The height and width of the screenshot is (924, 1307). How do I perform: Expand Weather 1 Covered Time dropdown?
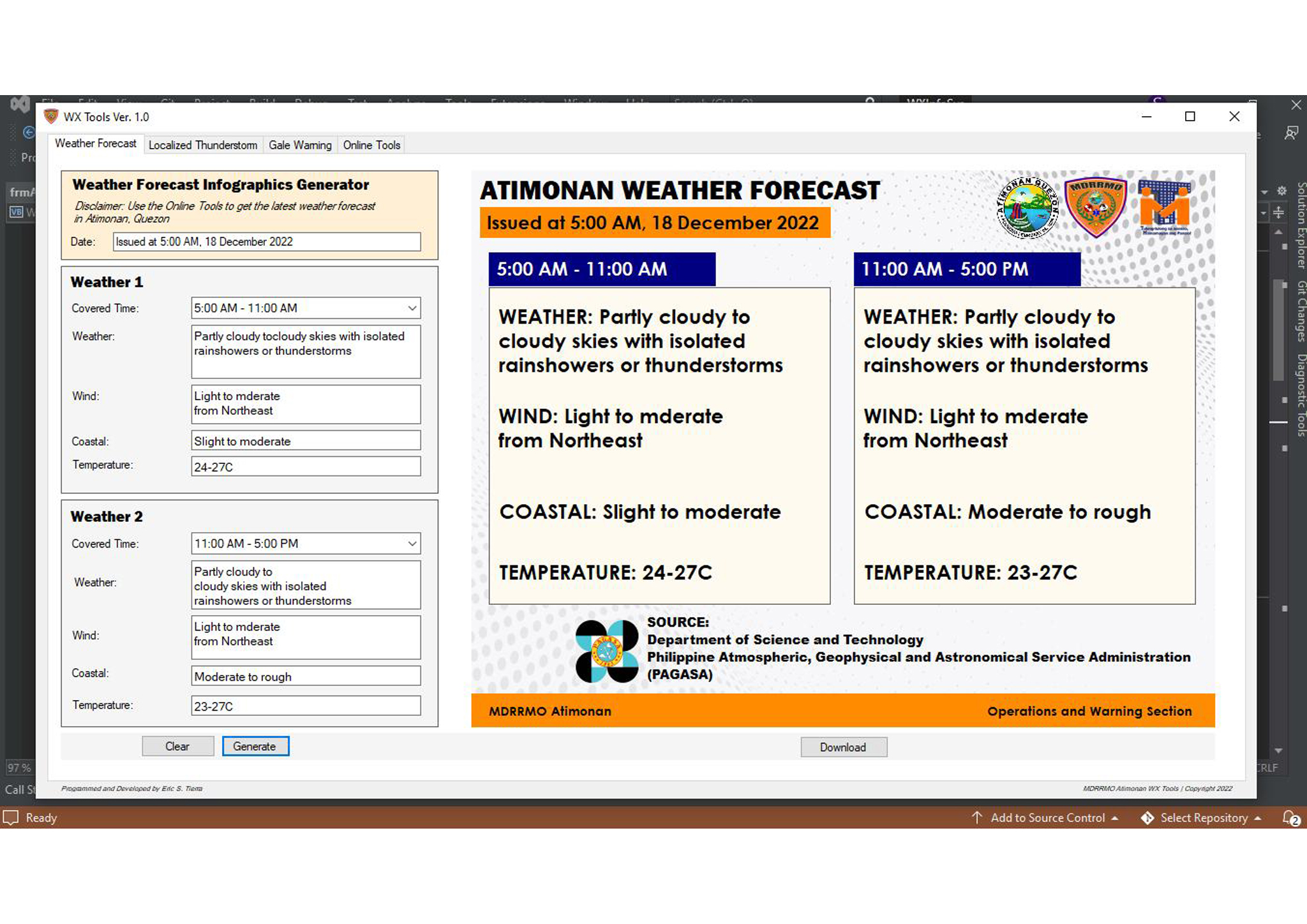pos(412,308)
